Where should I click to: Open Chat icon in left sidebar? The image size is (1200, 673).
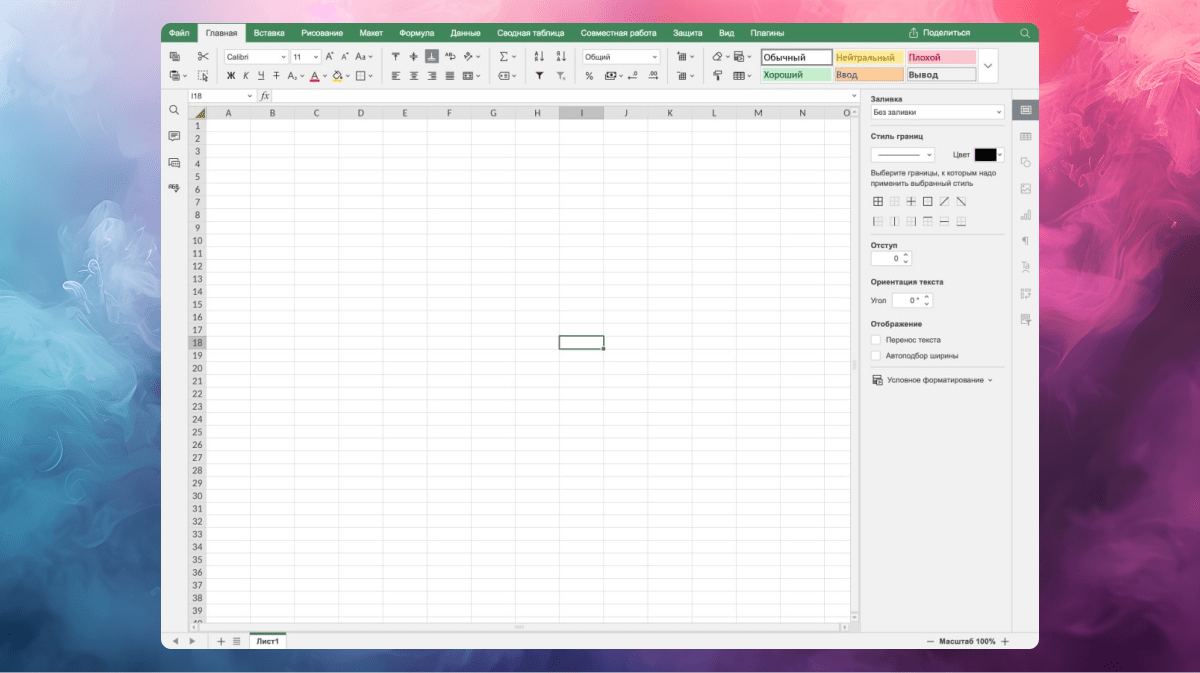pos(174,162)
